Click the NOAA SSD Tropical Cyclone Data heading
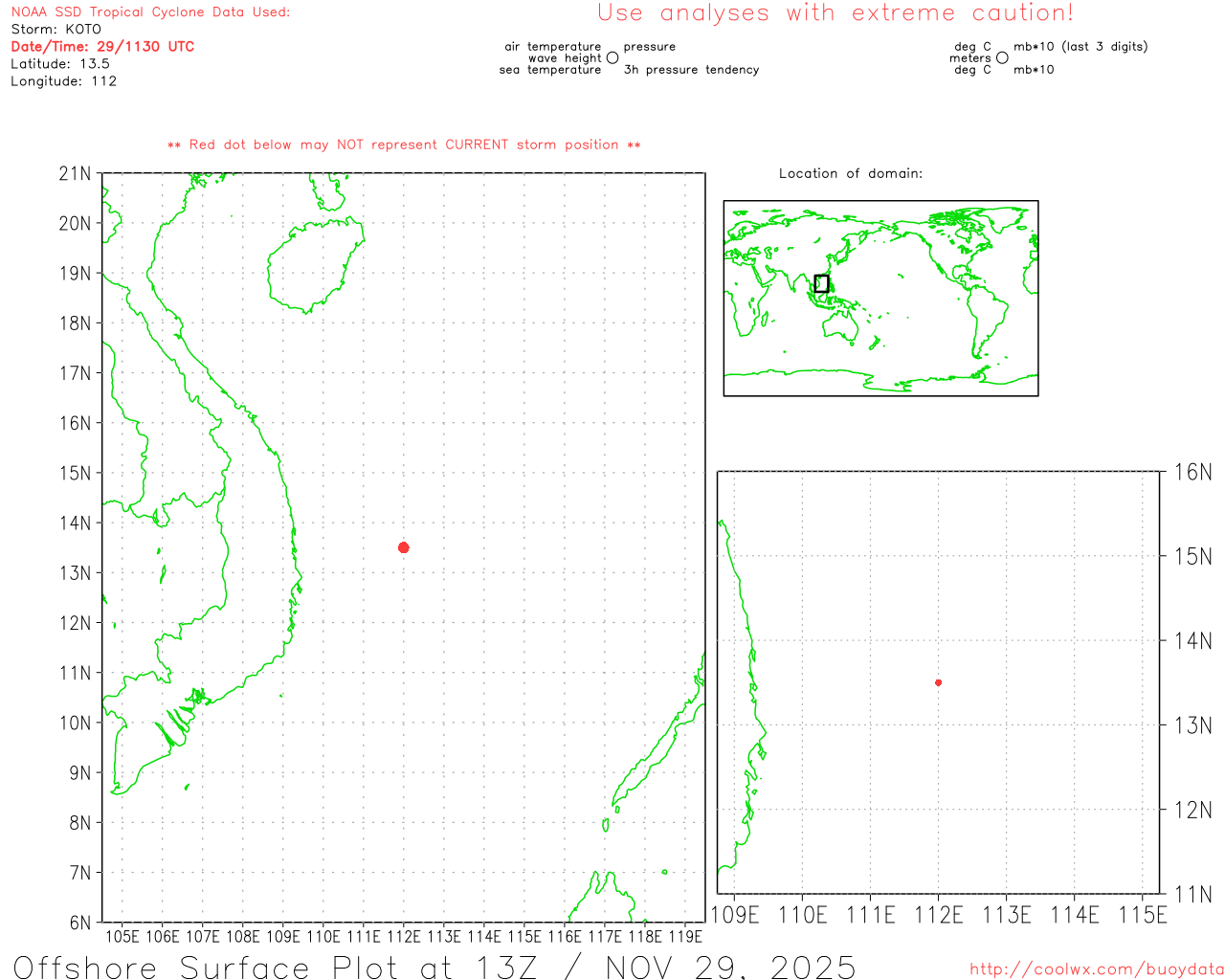Viewport: 1225px width, 980px height. click(x=150, y=12)
